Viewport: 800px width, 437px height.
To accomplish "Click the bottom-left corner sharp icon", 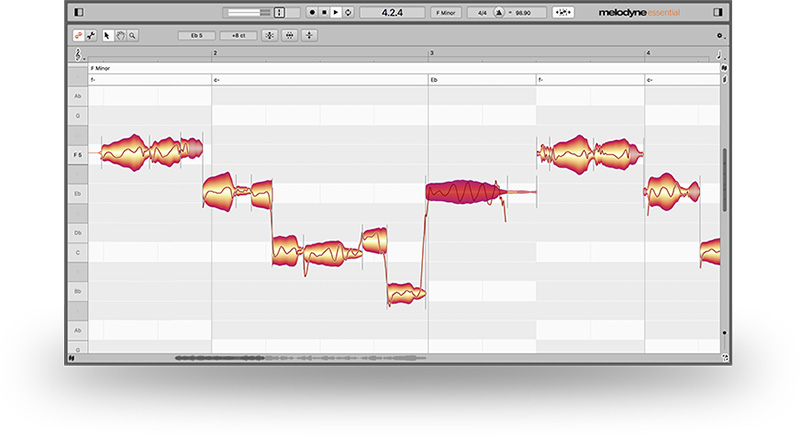I will (72, 358).
